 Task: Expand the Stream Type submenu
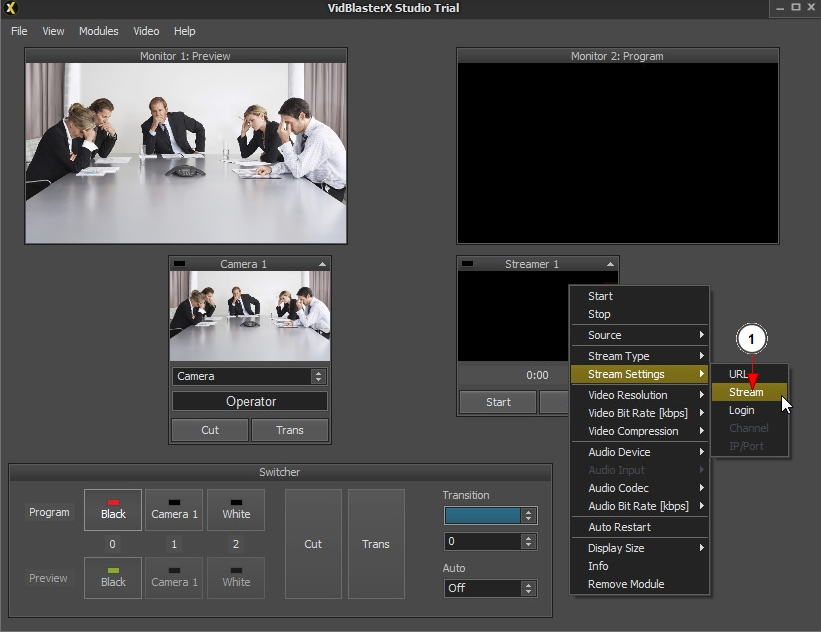(x=639, y=356)
